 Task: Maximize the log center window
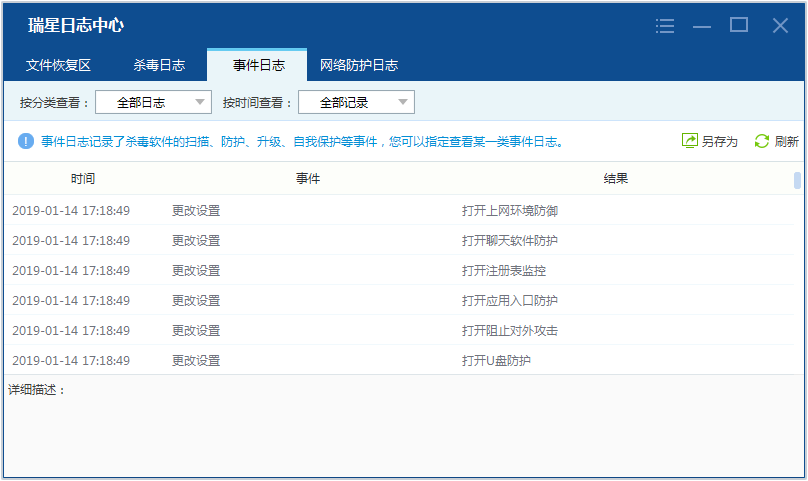point(739,26)
